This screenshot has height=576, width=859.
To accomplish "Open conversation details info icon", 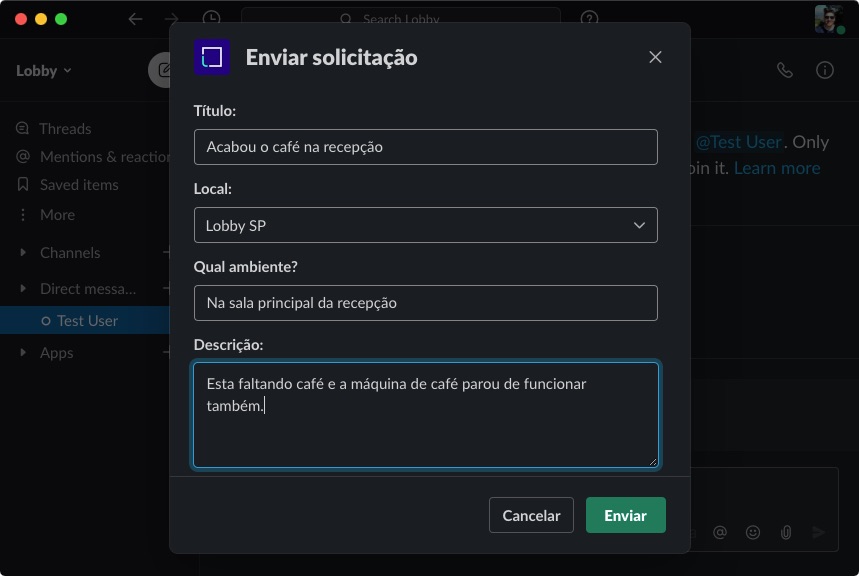I will point(824,70).
